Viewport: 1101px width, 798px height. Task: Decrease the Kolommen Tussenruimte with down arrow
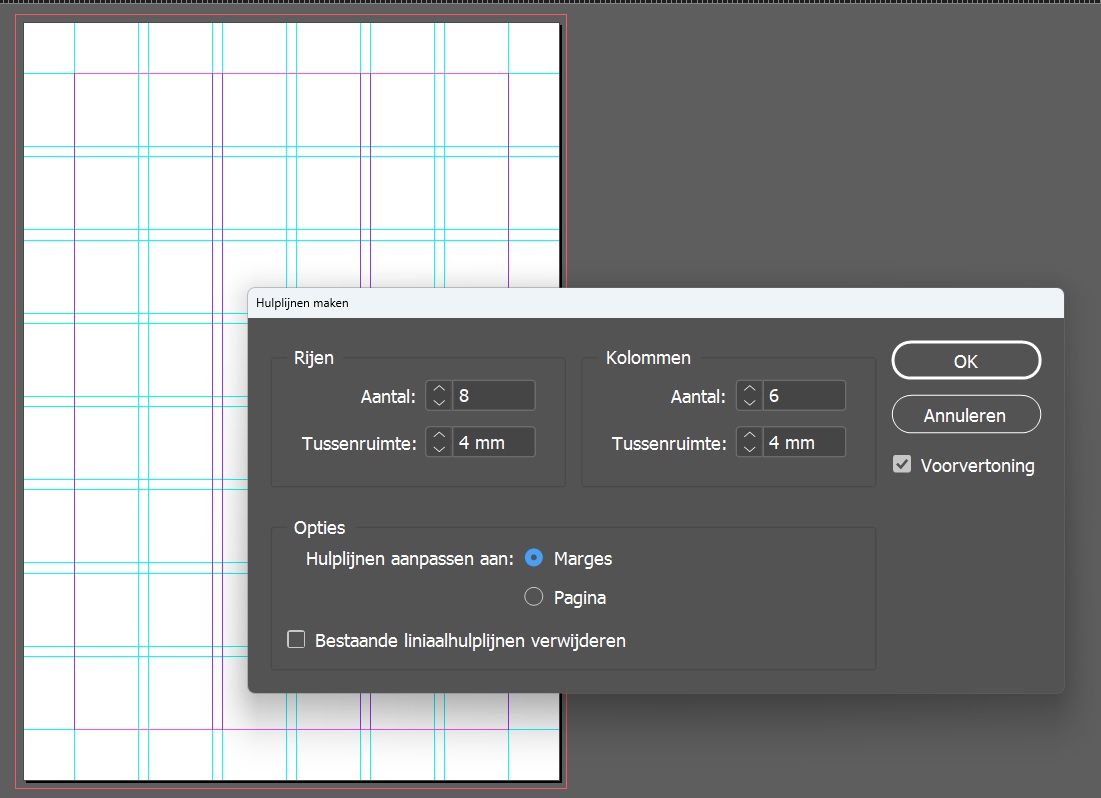coord(749,450)
